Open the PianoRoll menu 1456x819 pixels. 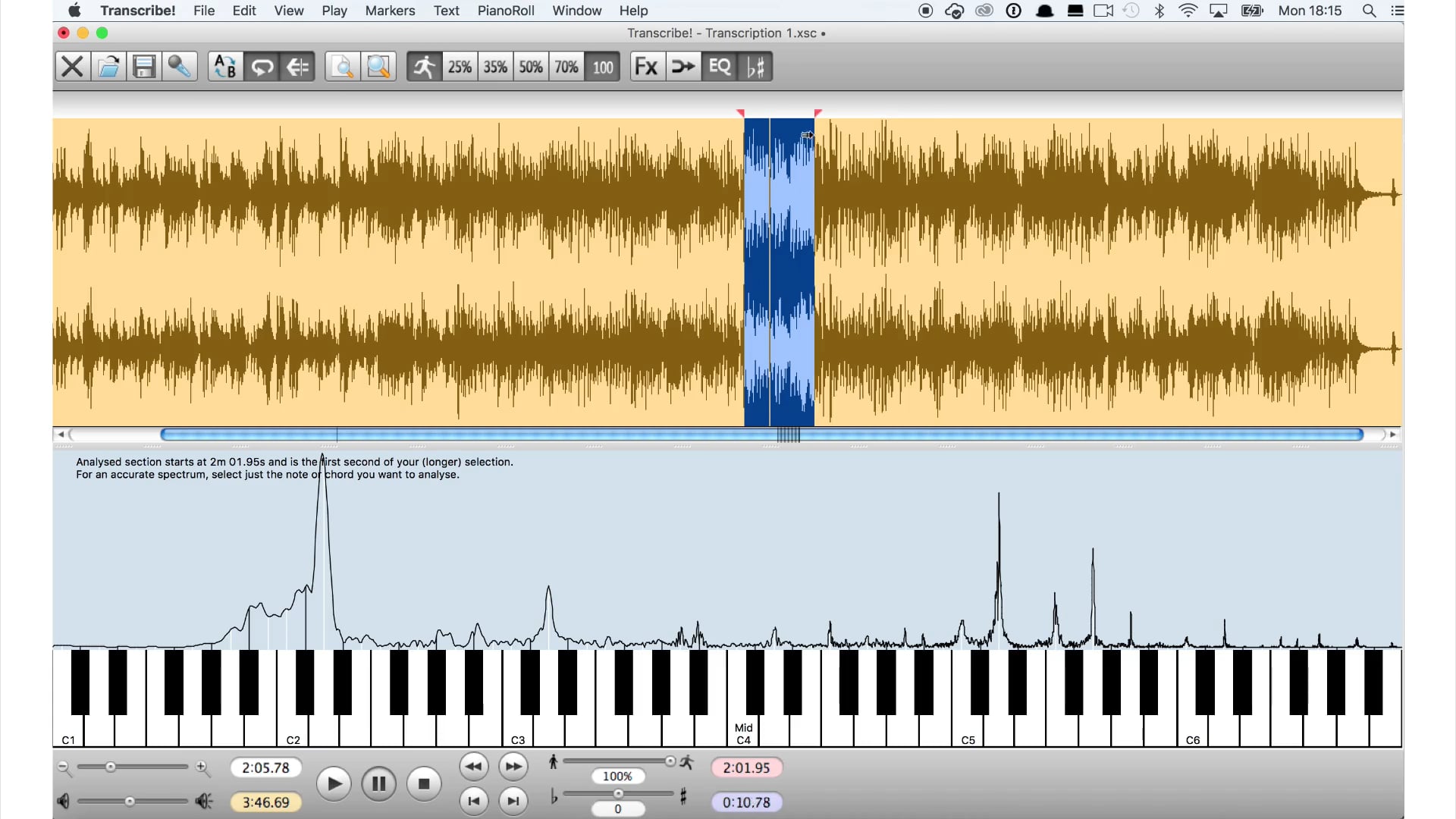[506, 11]
